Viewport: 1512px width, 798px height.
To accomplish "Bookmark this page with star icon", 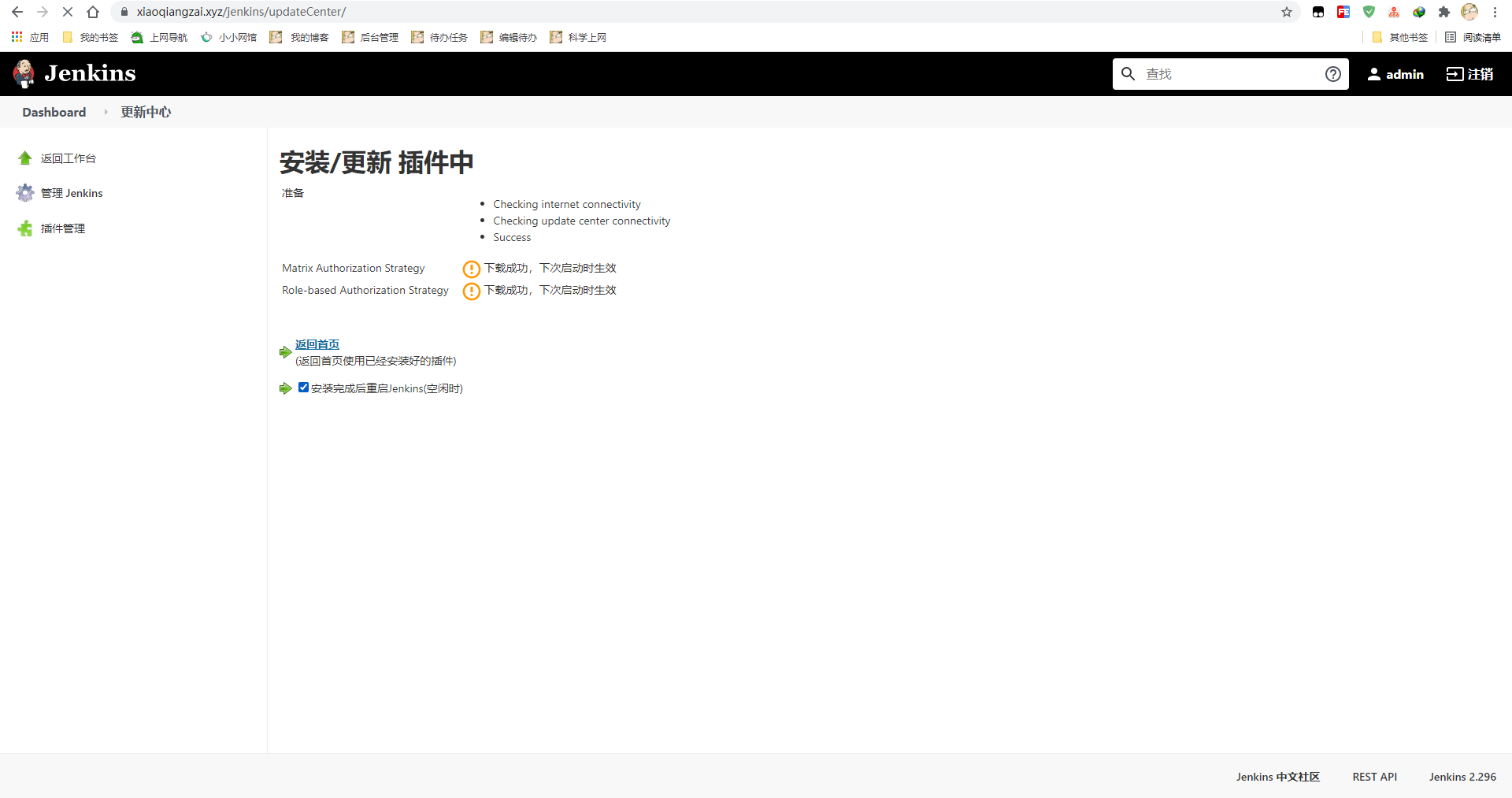I will point(1287,12).
